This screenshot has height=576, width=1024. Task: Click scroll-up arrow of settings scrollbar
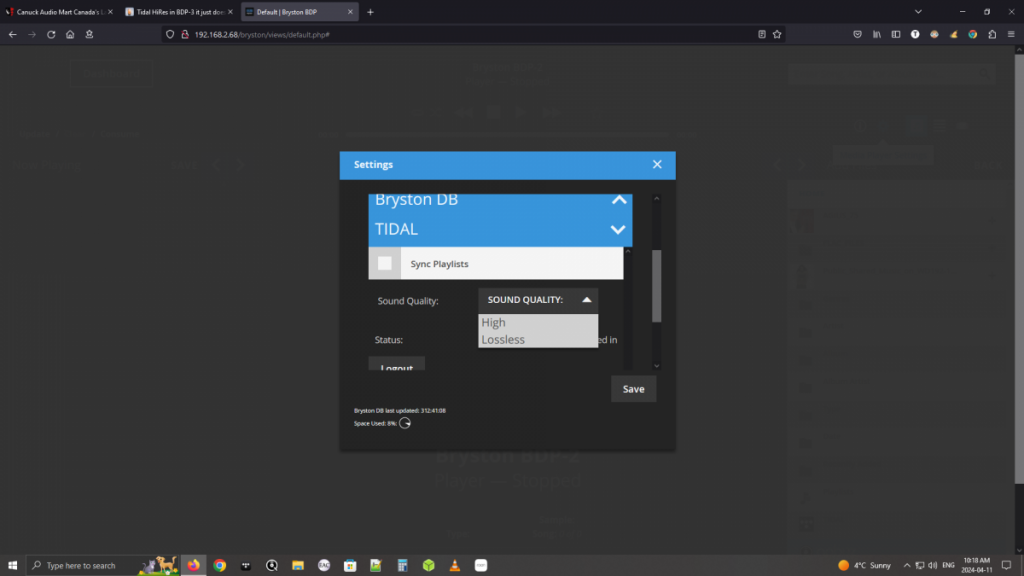[656, 199]
